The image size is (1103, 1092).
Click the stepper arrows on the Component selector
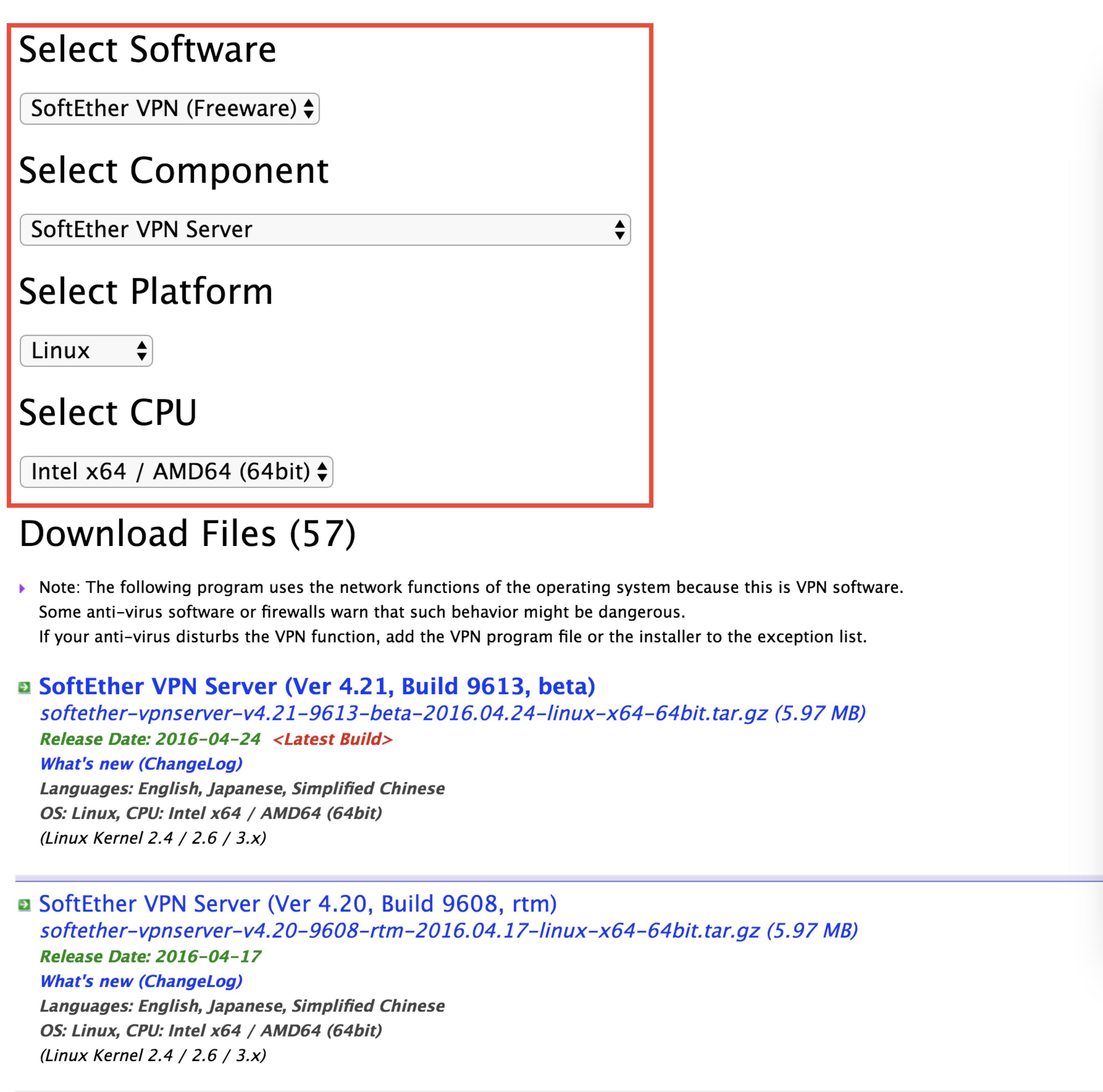621,229
